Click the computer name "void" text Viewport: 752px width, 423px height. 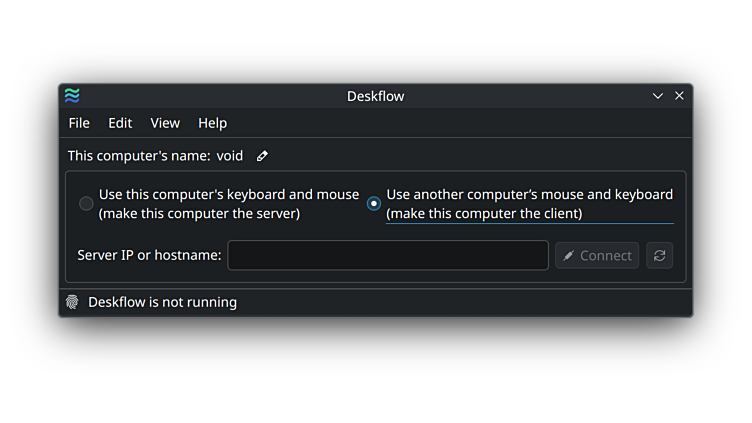coord(230,156)
